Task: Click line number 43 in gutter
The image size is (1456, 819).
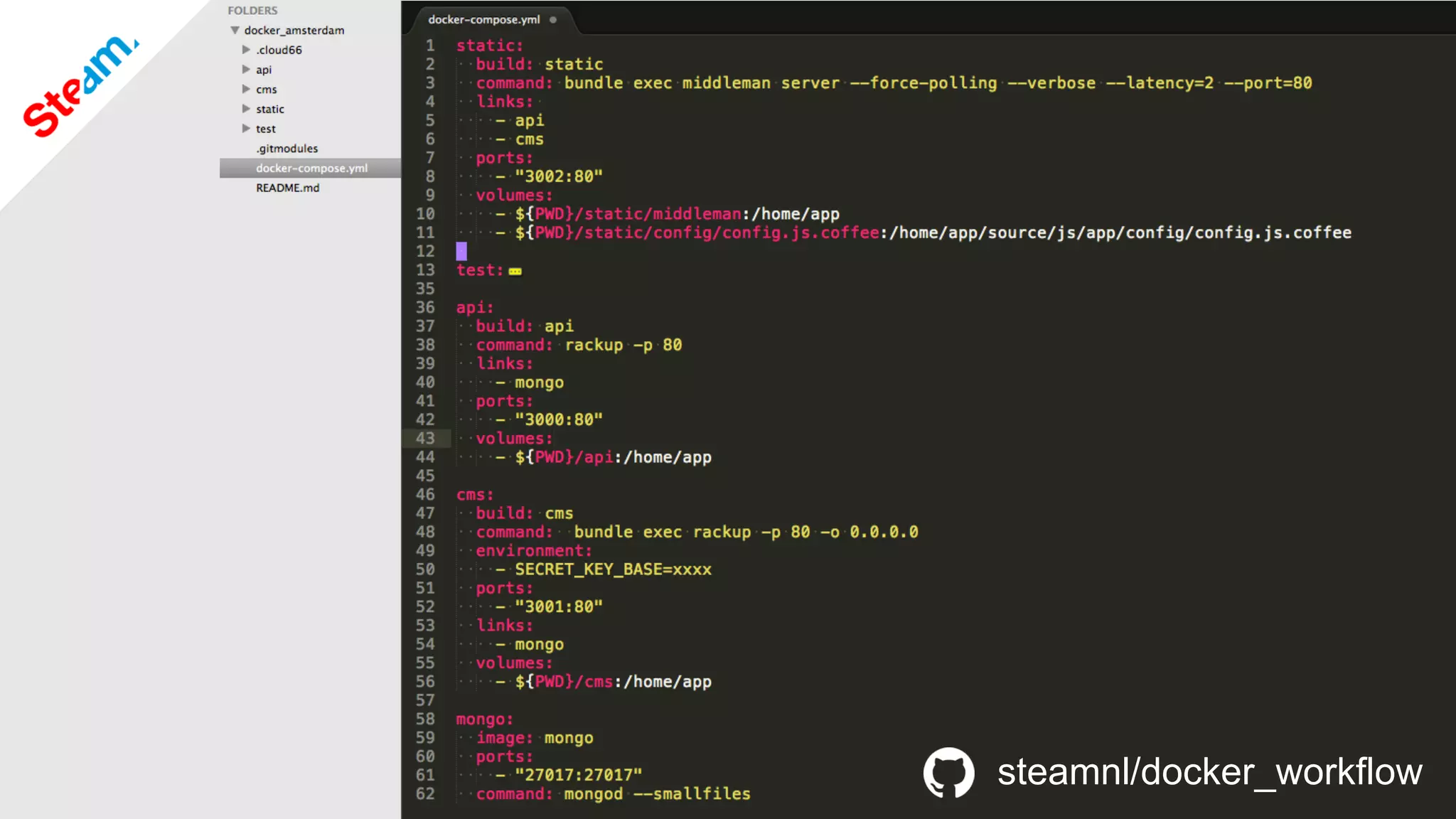Action: pyautogui.click(x=425, y=439)
